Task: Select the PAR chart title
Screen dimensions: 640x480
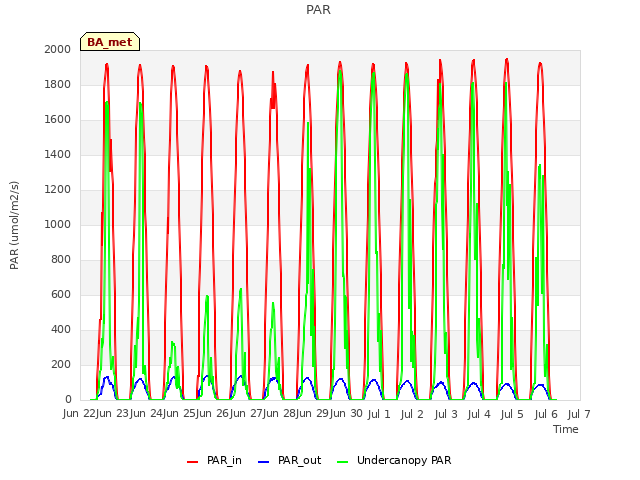Action: [x=318, y=10]
